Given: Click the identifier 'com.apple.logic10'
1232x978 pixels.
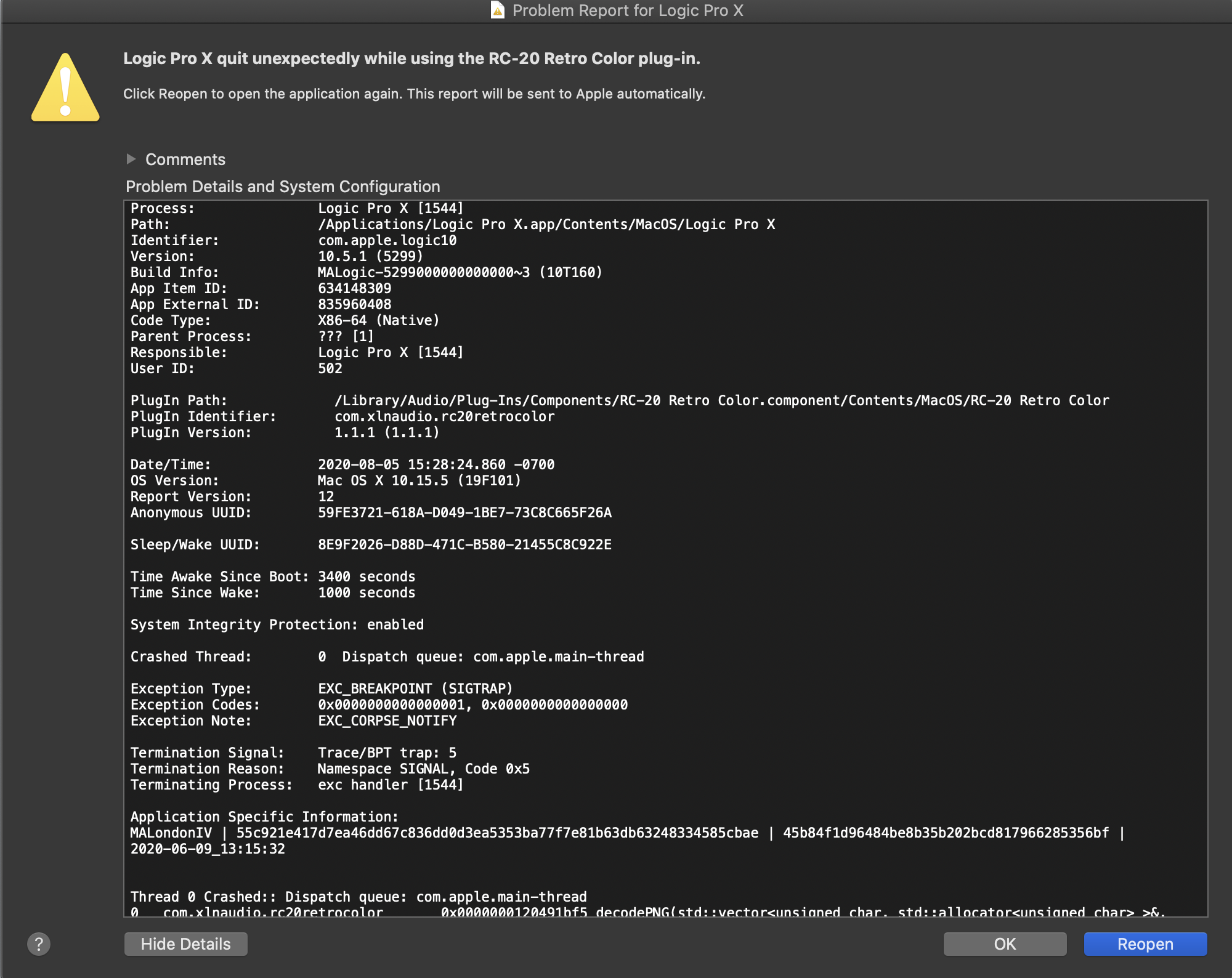Looking at the screenshot, I should tap(387, 240).
